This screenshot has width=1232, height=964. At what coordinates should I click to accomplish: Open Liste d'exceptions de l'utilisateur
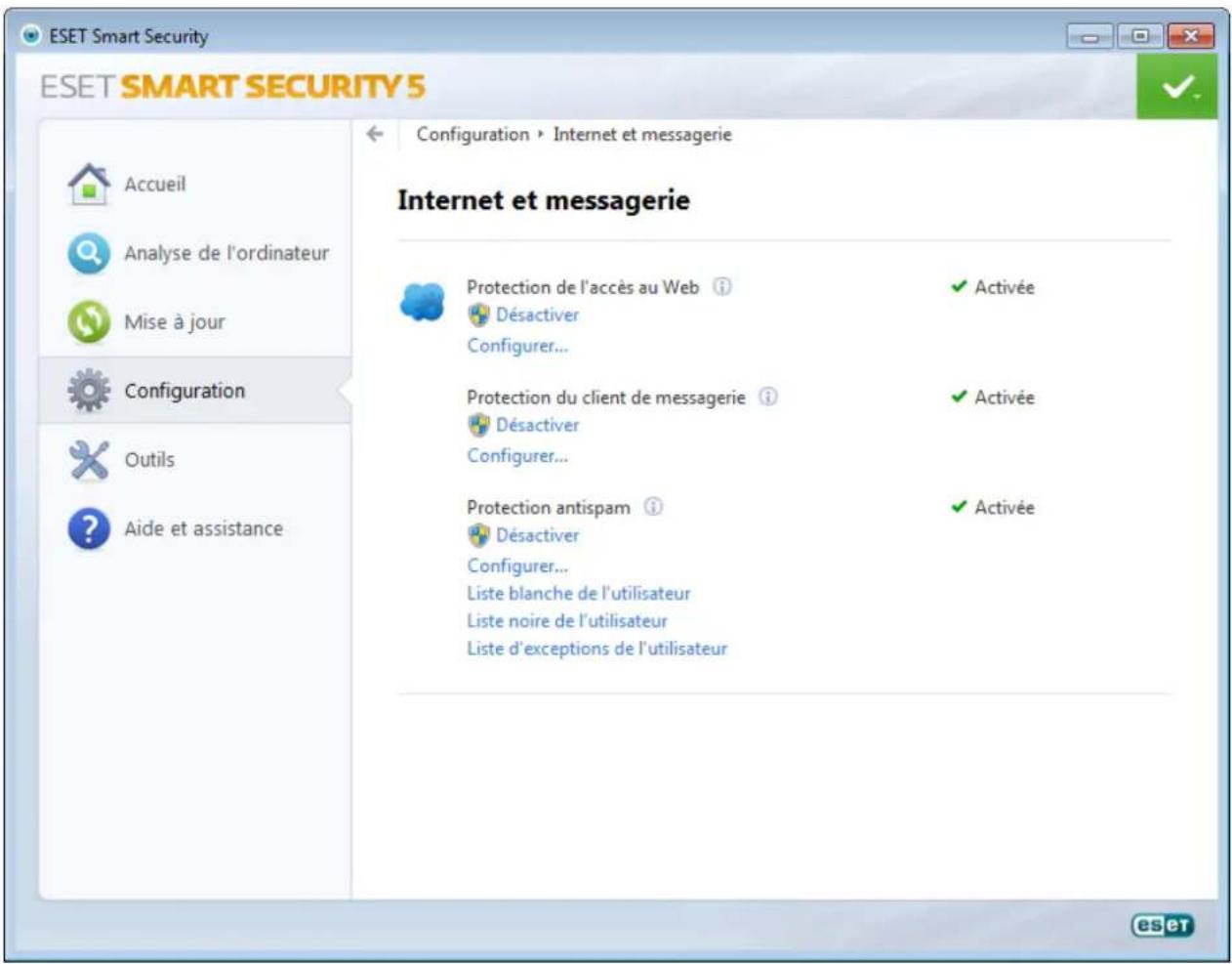coord(596,649)
